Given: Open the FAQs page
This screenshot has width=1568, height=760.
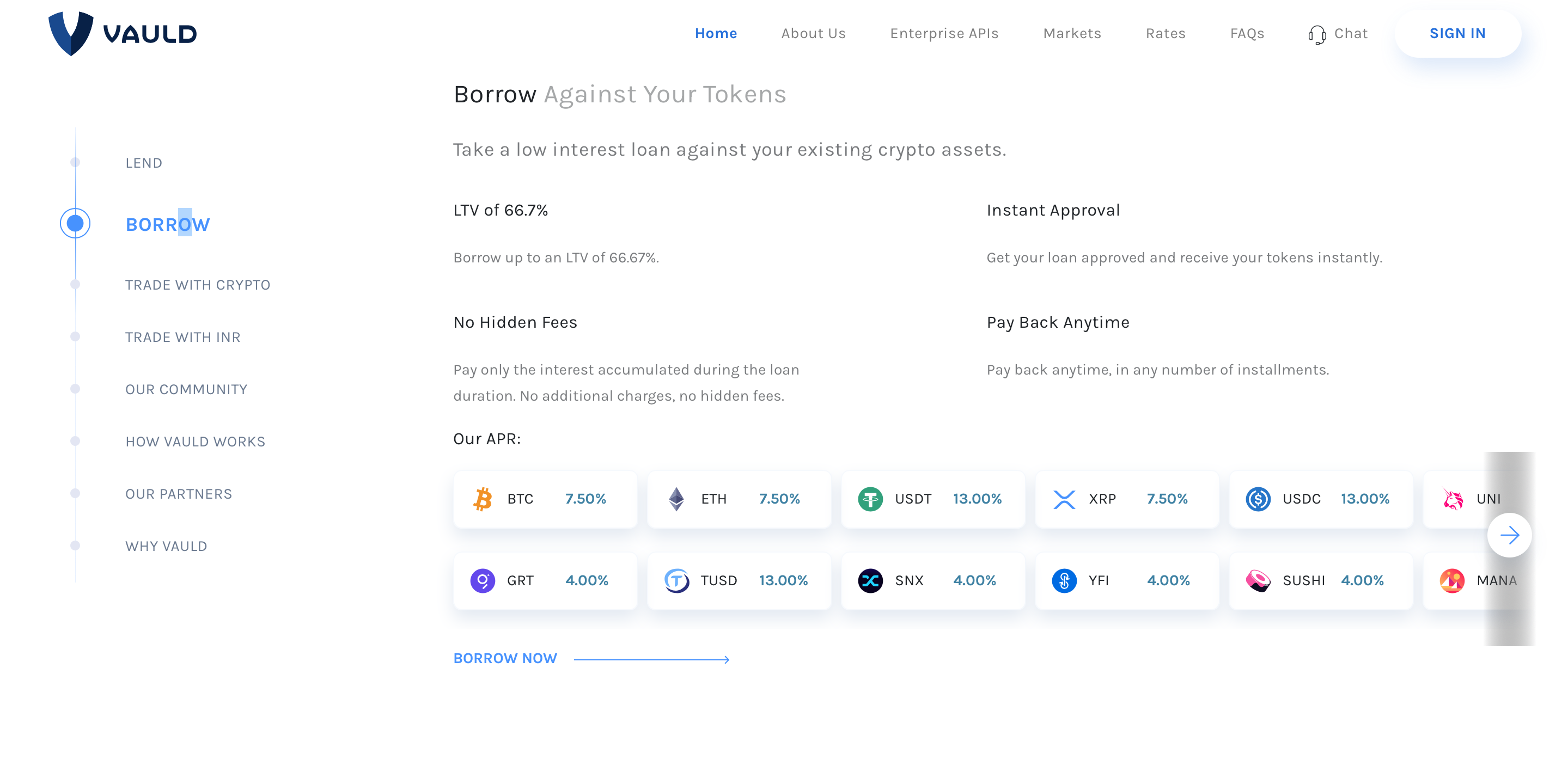Looking at the screenshot, I should click(x=1247, y=33).
